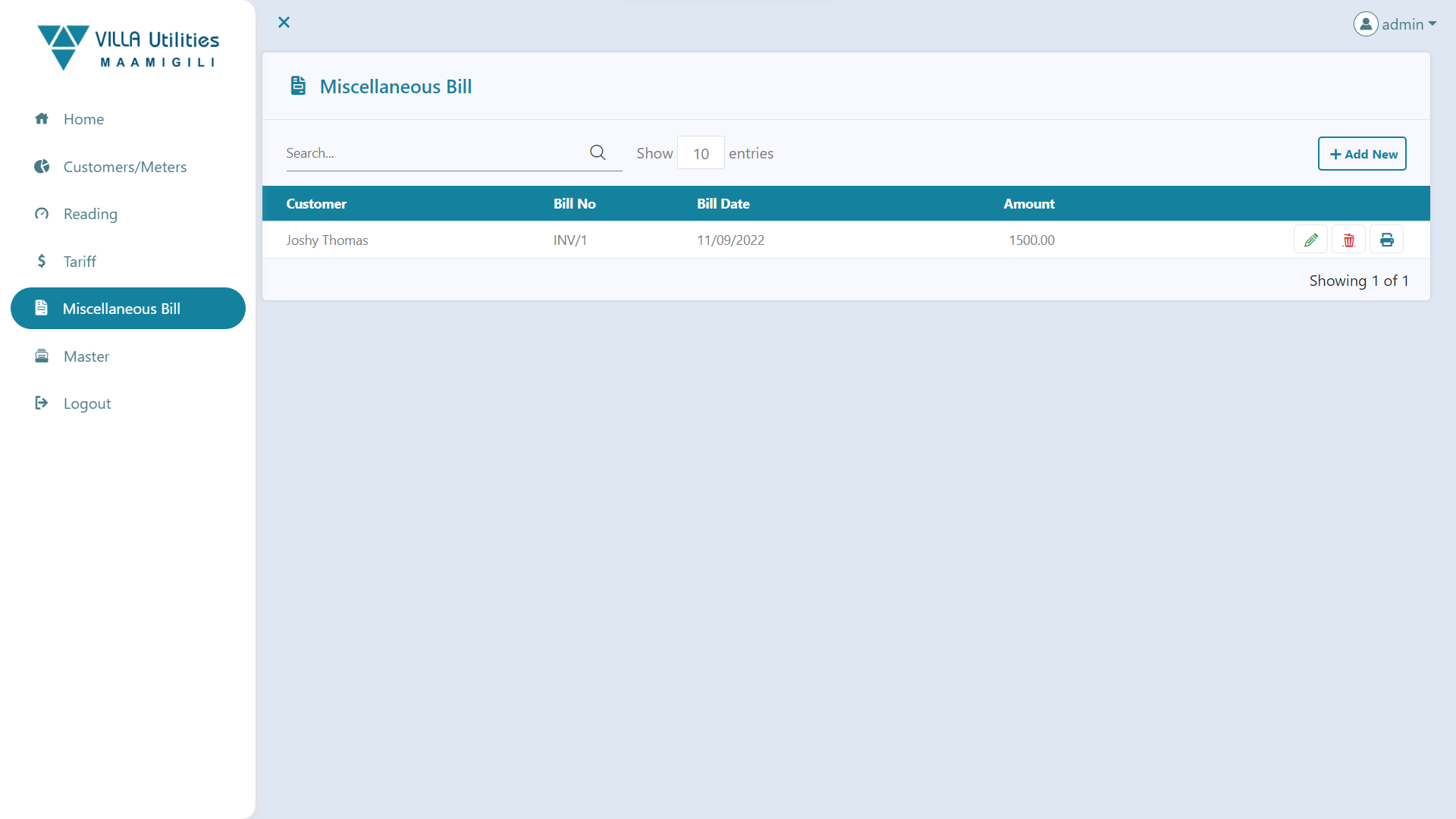The image size is (1456, 819).
Task: Expand the admin dropdown arrow
Action: (1432, 24)
